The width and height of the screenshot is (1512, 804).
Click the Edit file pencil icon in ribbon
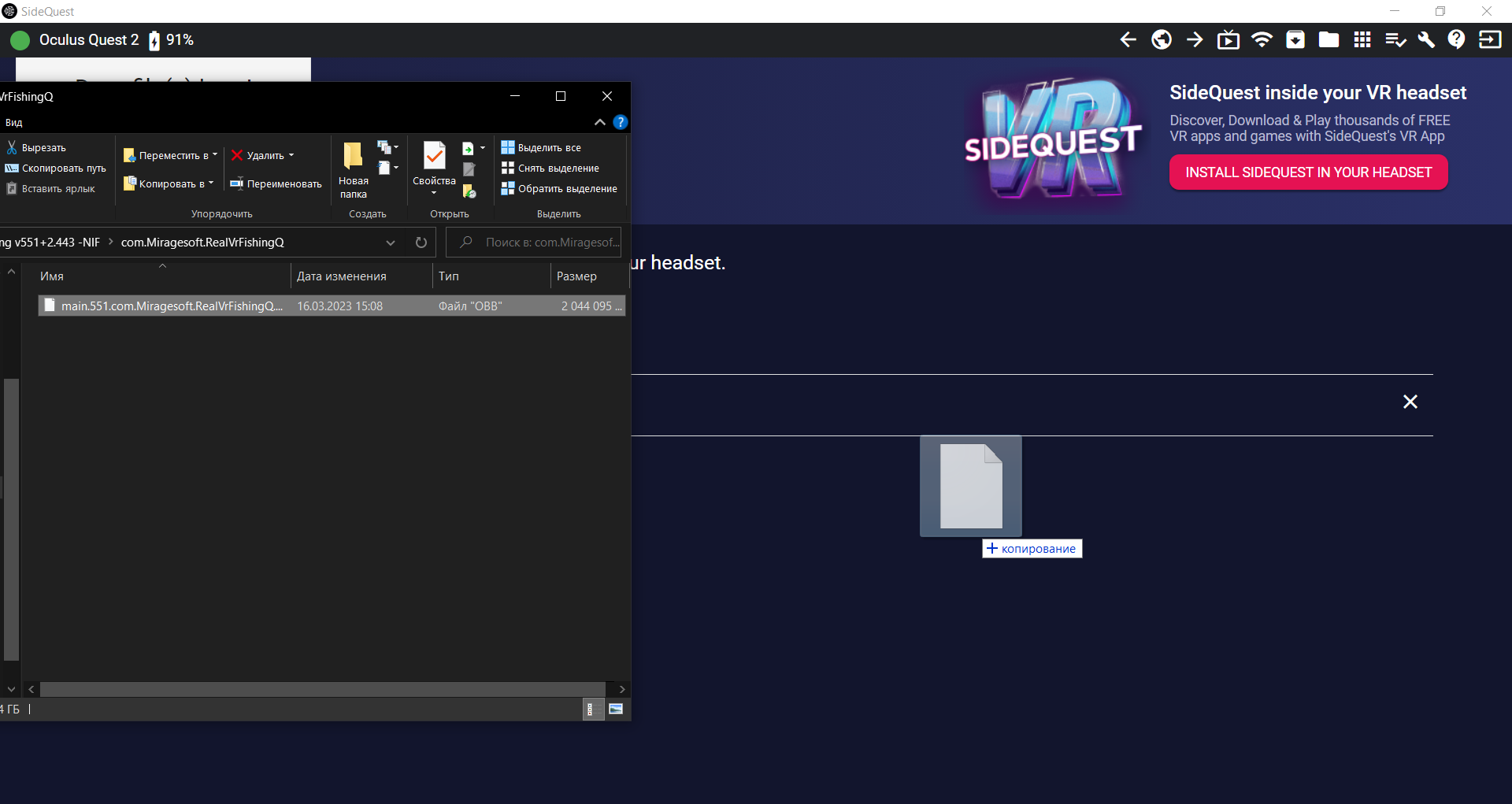tap(469, 169)
